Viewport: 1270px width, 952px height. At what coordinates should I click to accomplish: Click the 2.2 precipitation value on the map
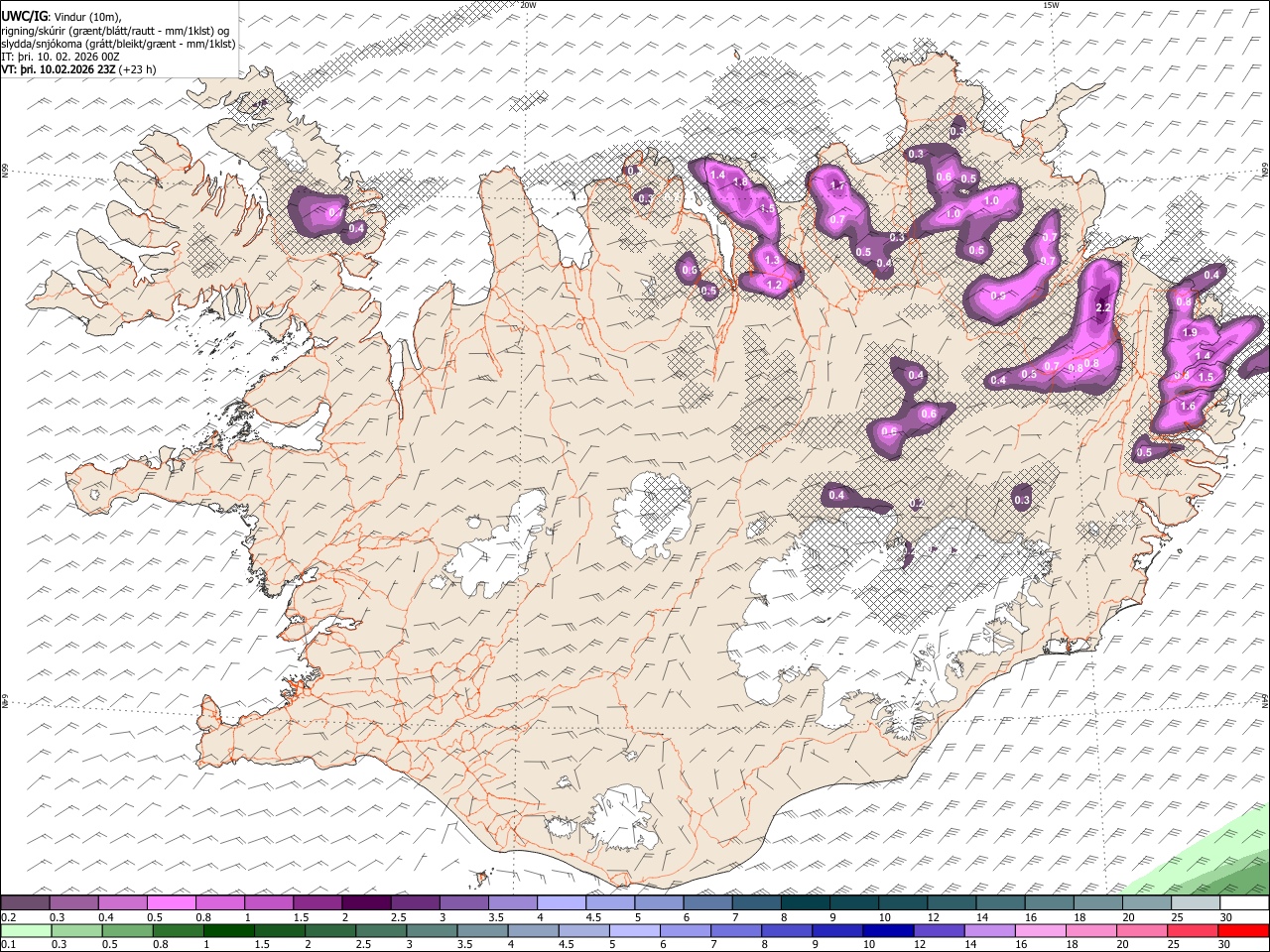(1102, 308)
